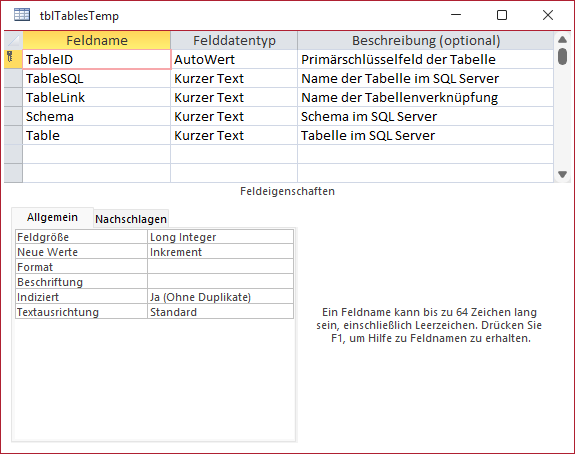Open the Neue Werte value Inkrement
This screenshot has height=454, width=575.
click(x=220, y=252)
